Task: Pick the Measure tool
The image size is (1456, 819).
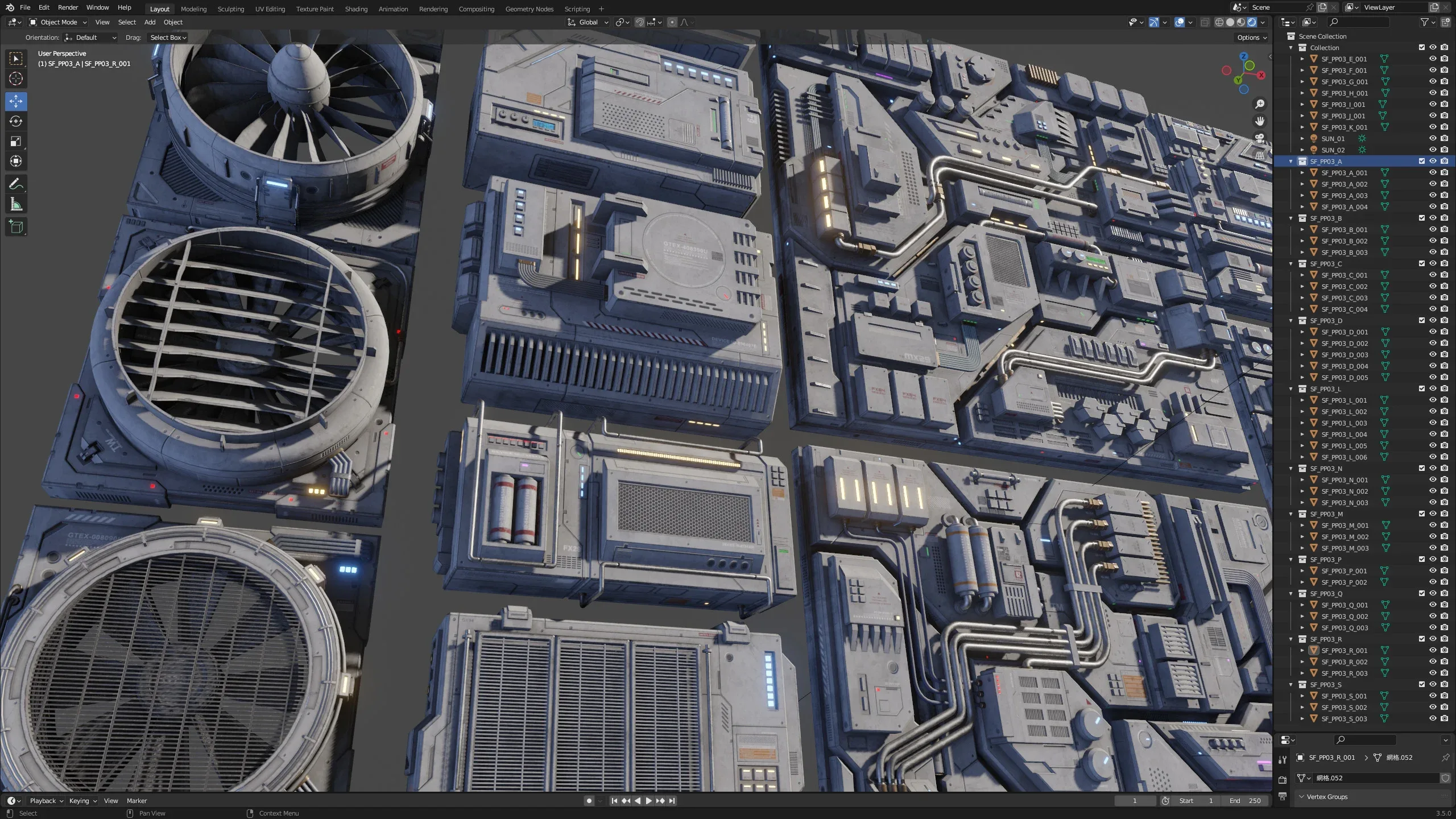Action: [16, 204]
